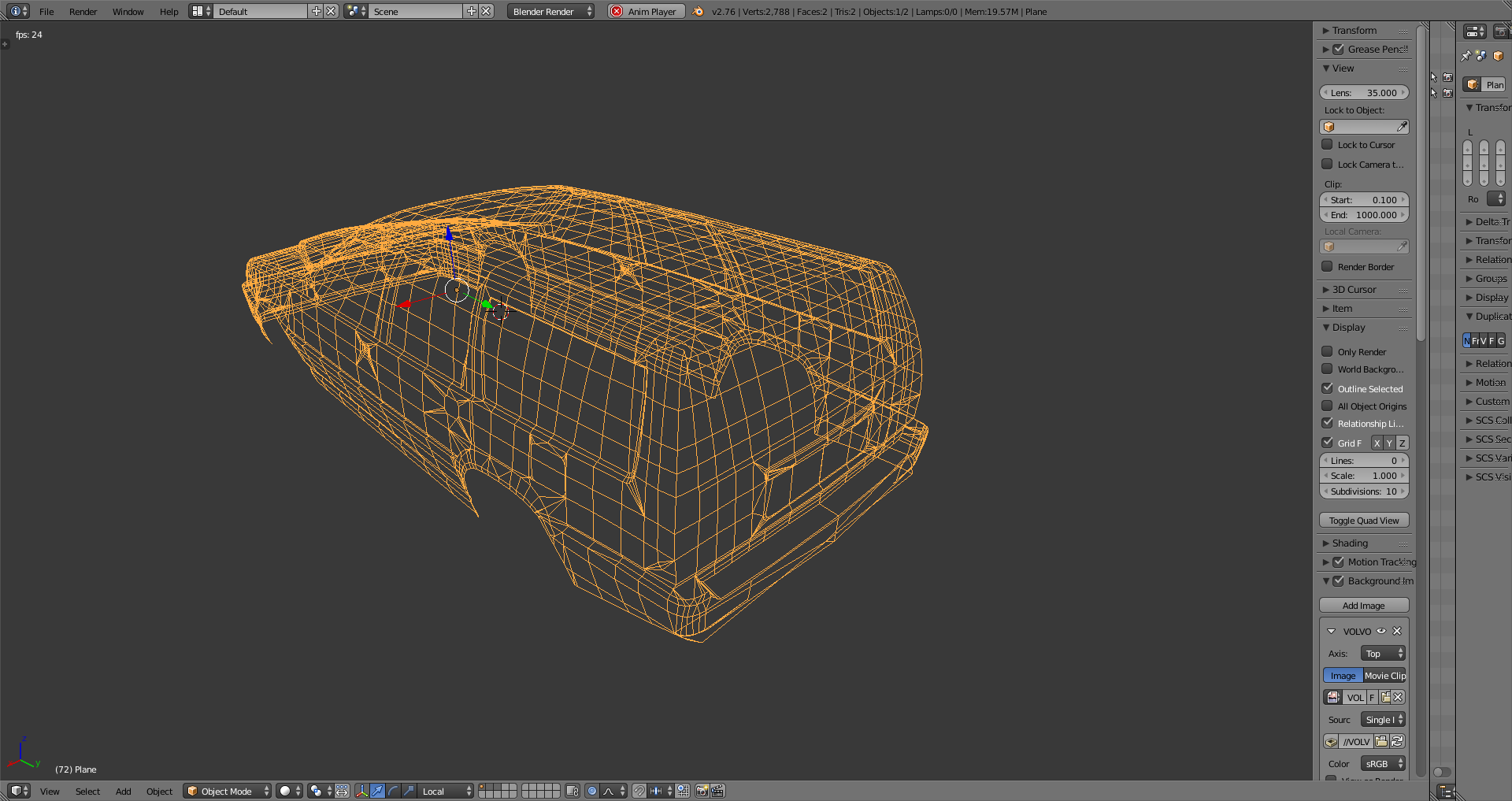
Task: Toggle proportional editing circle icon
Action: 592,791
